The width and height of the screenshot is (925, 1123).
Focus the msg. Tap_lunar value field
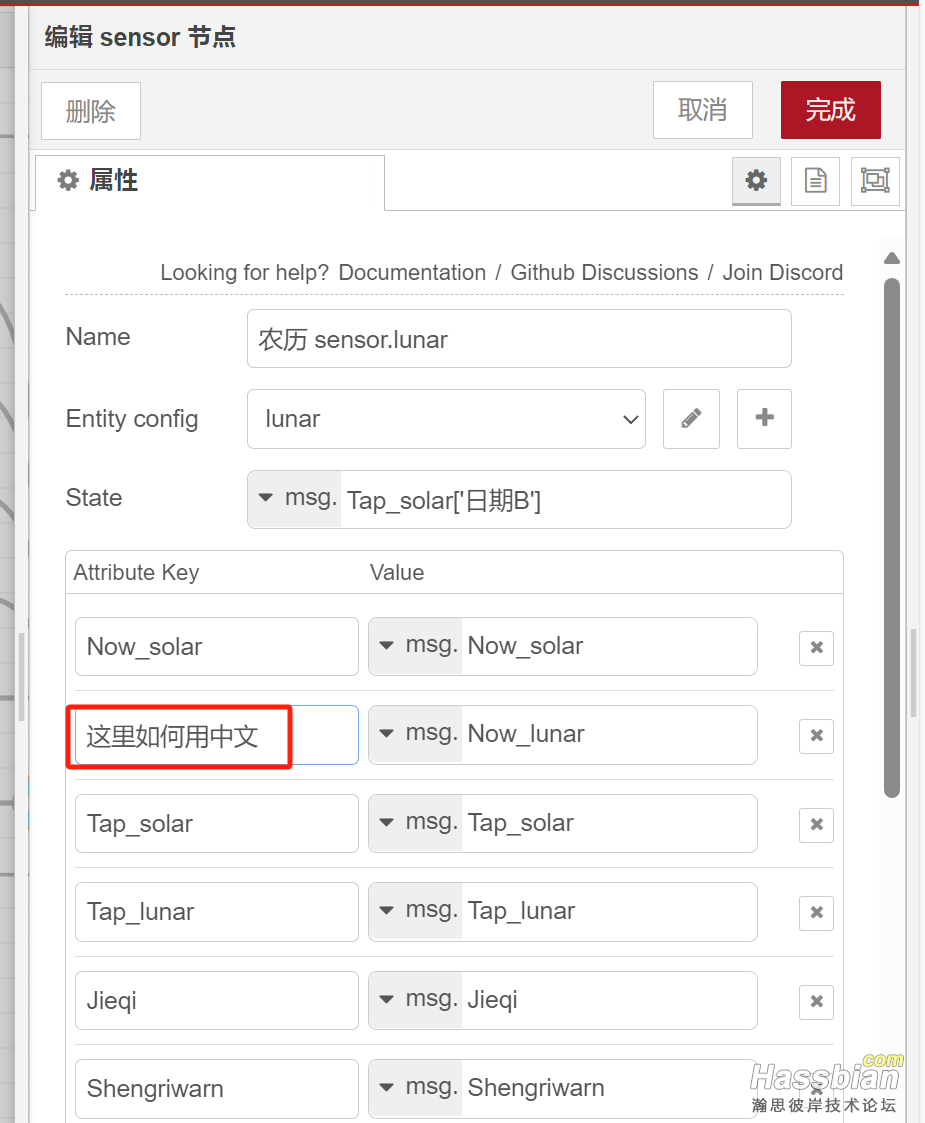[609, 912]
